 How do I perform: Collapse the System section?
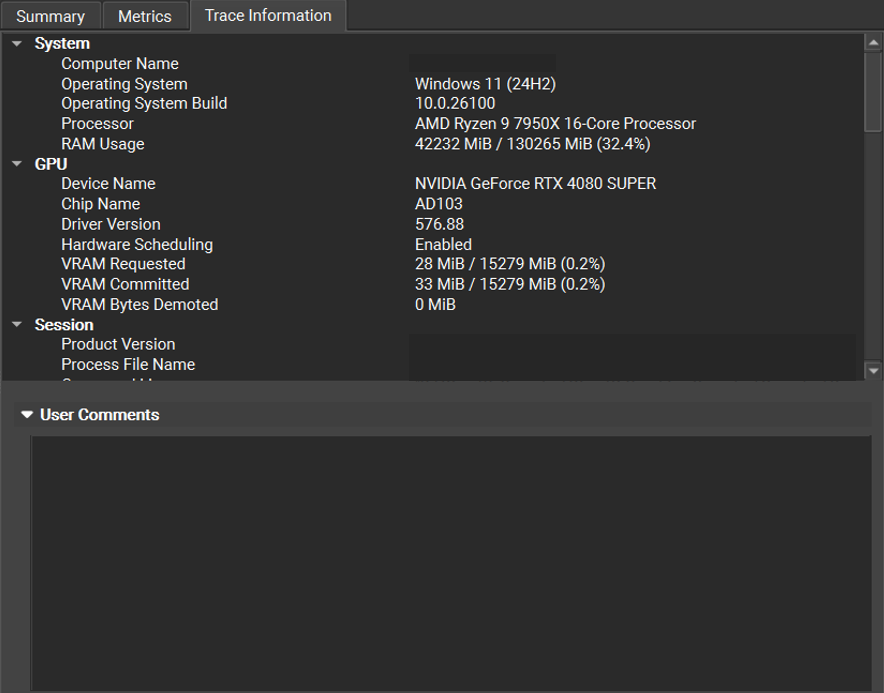pos(16,43)
